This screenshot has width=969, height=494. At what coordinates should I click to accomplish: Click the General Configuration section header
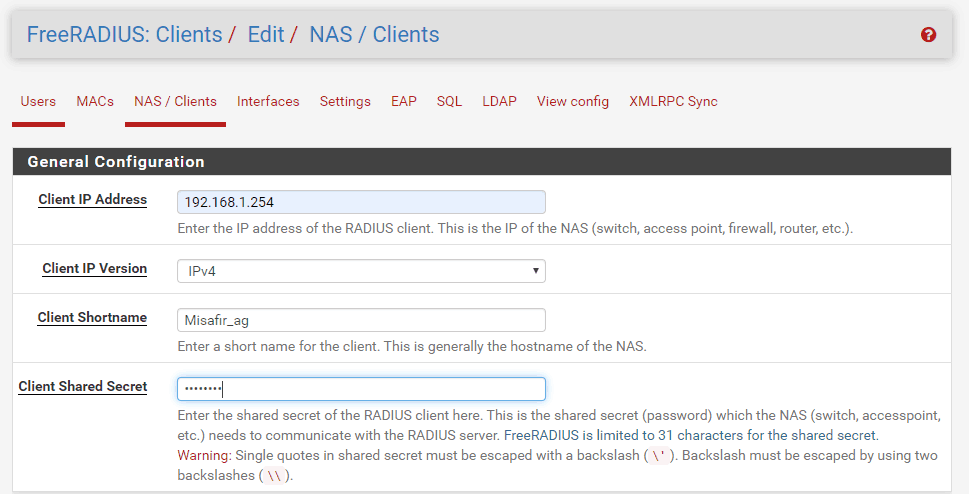[x=116, y=162]
